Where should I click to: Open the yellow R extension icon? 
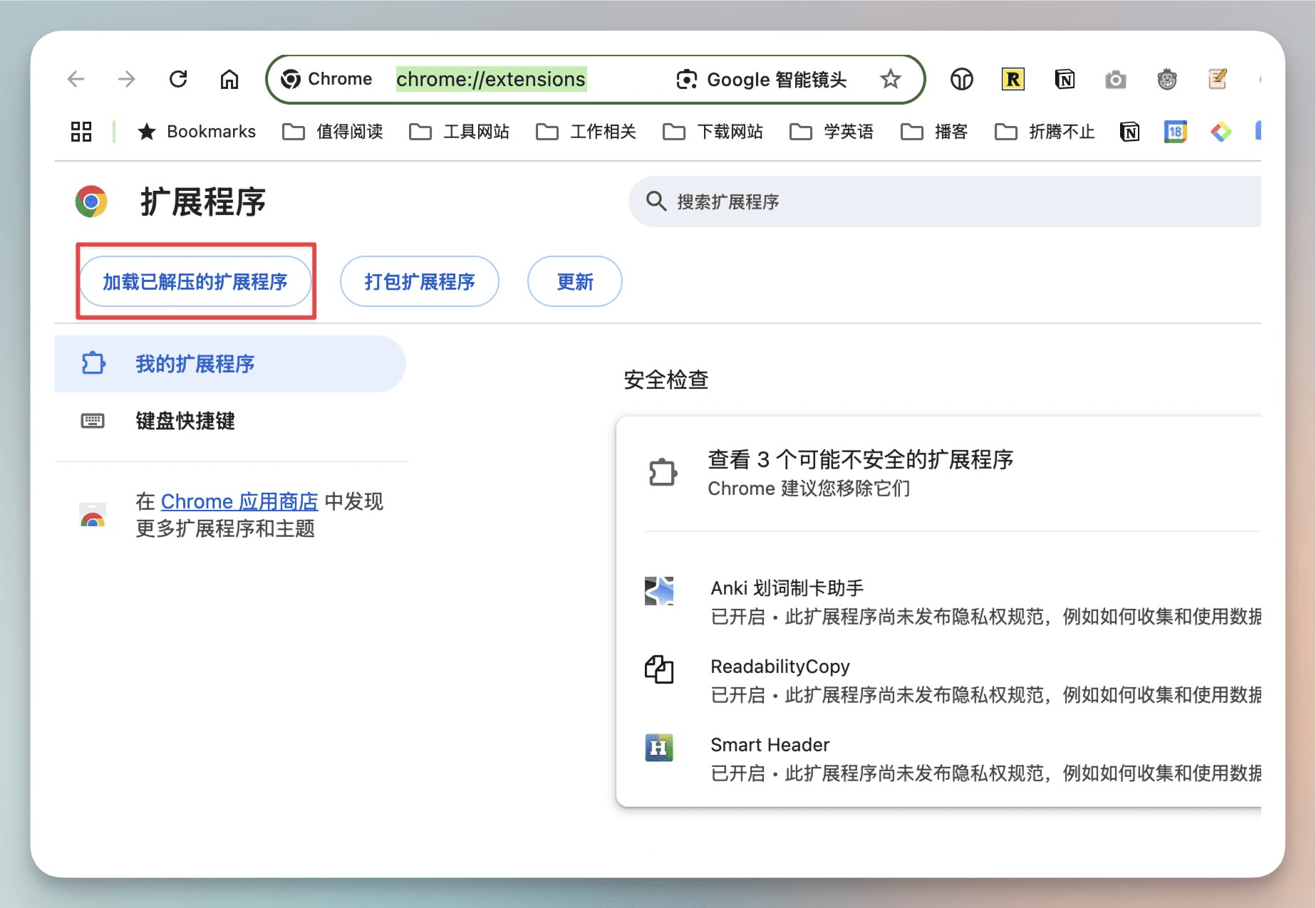(1012, 79)
